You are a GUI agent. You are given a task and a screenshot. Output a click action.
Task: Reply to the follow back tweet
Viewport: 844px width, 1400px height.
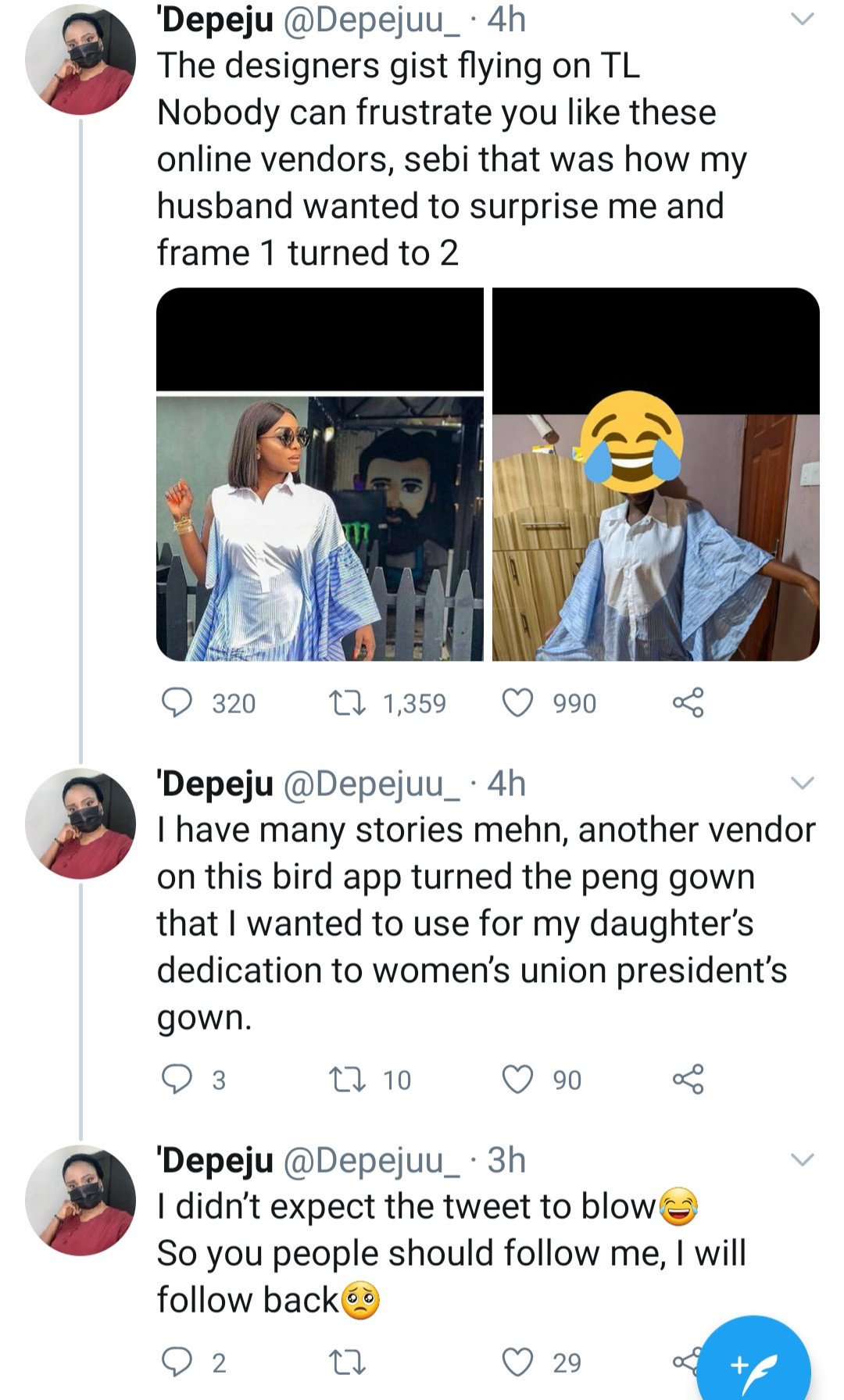(177, 1362)
